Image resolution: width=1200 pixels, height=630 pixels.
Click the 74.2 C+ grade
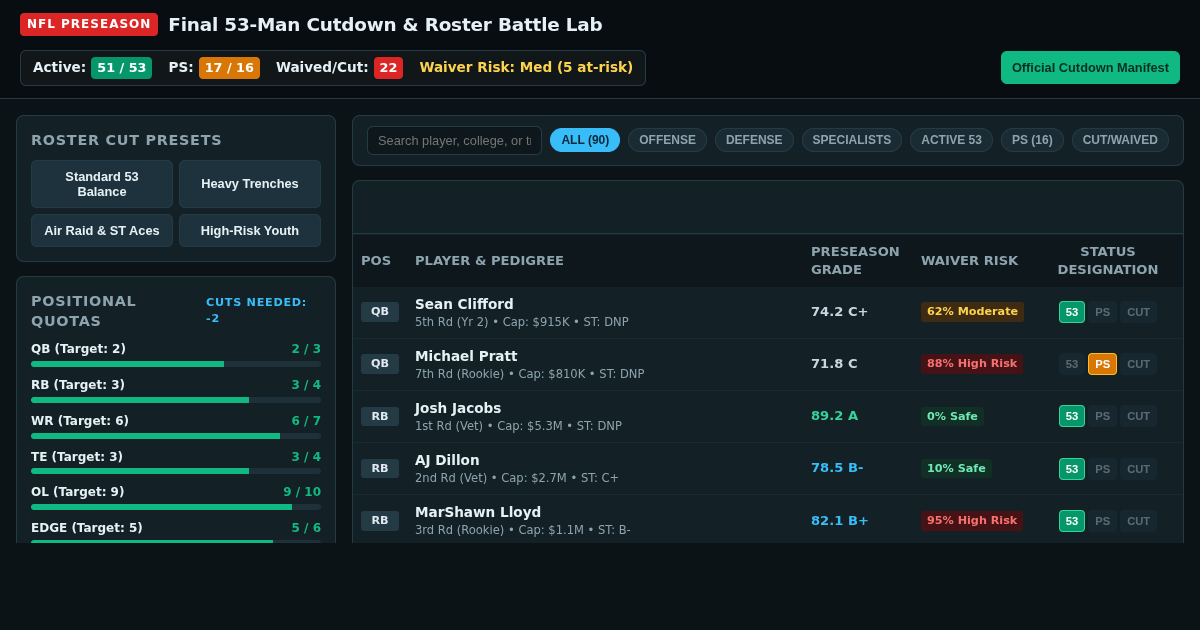[839, 312]
